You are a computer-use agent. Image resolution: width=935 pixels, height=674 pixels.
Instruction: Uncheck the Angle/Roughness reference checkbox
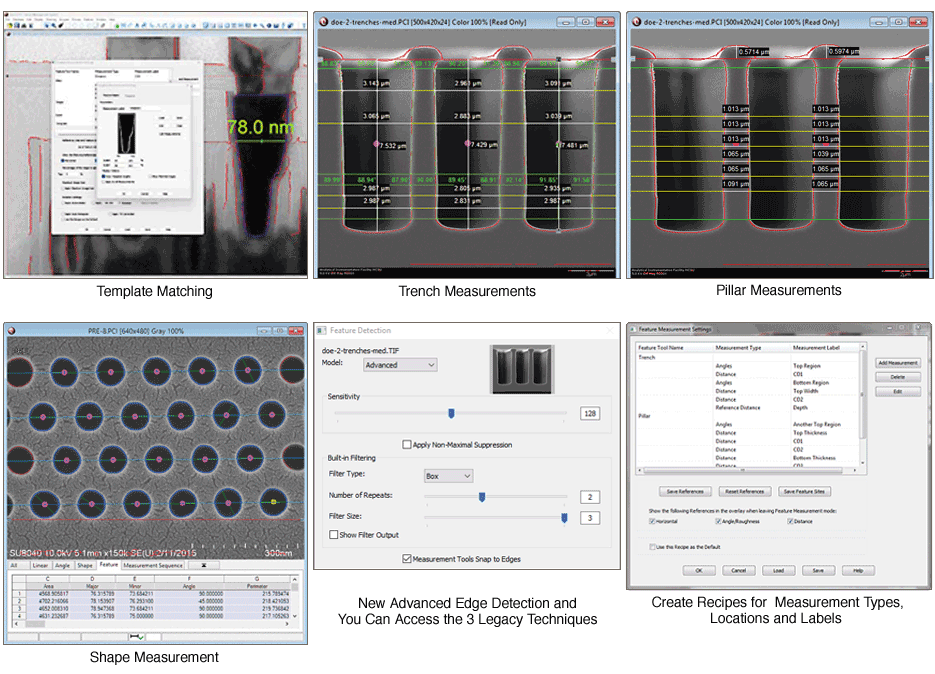click(718, 521)
